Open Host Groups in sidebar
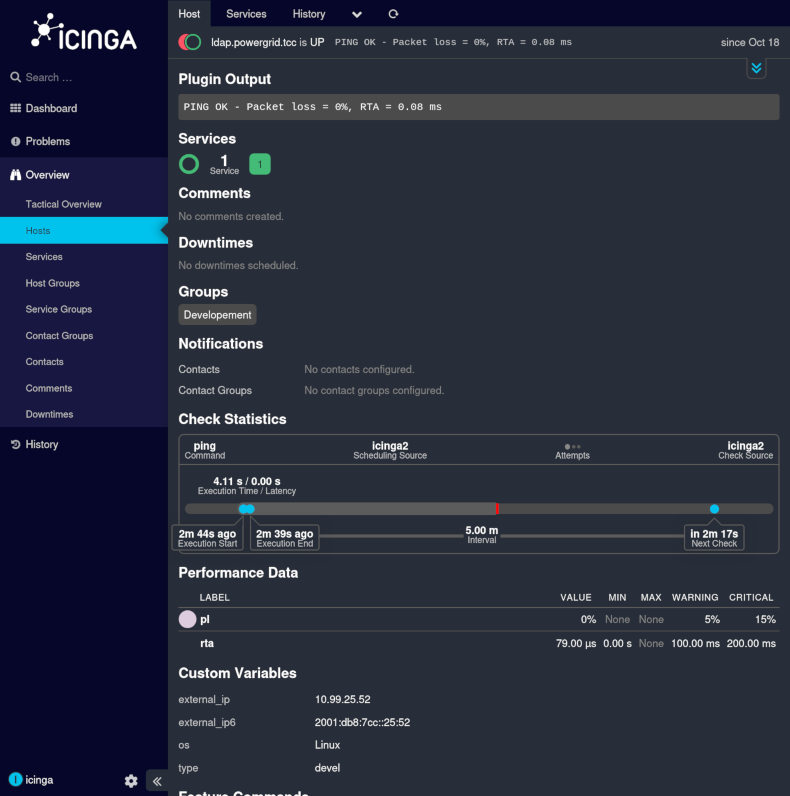Viewport: 790px width, 796px height. point(52,283)
